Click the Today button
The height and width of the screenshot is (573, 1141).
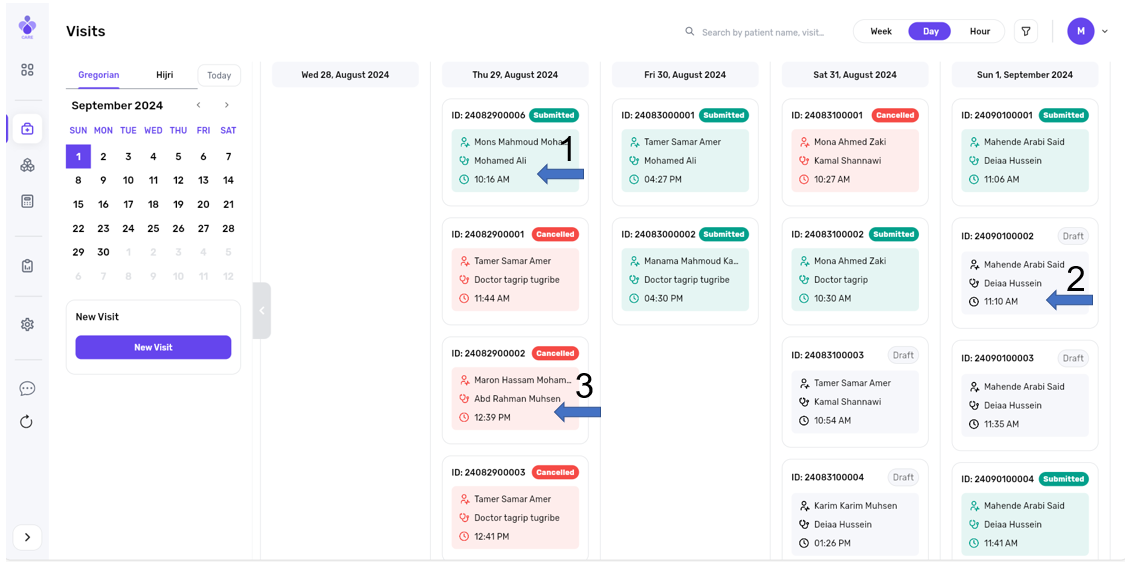pyautogui.click(x=219, y=76)
